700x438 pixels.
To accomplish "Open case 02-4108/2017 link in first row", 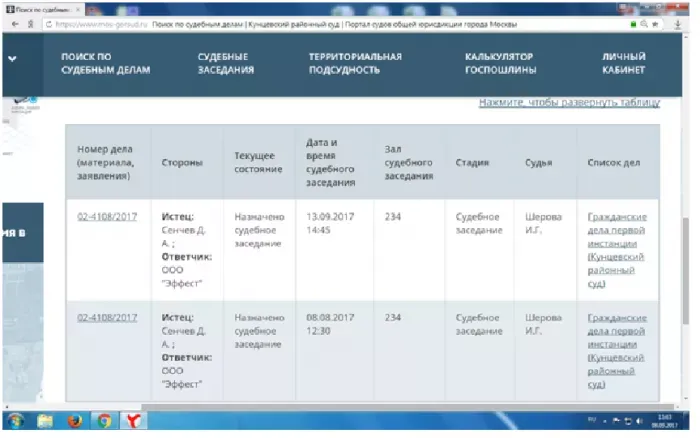I will coord(107,217).
